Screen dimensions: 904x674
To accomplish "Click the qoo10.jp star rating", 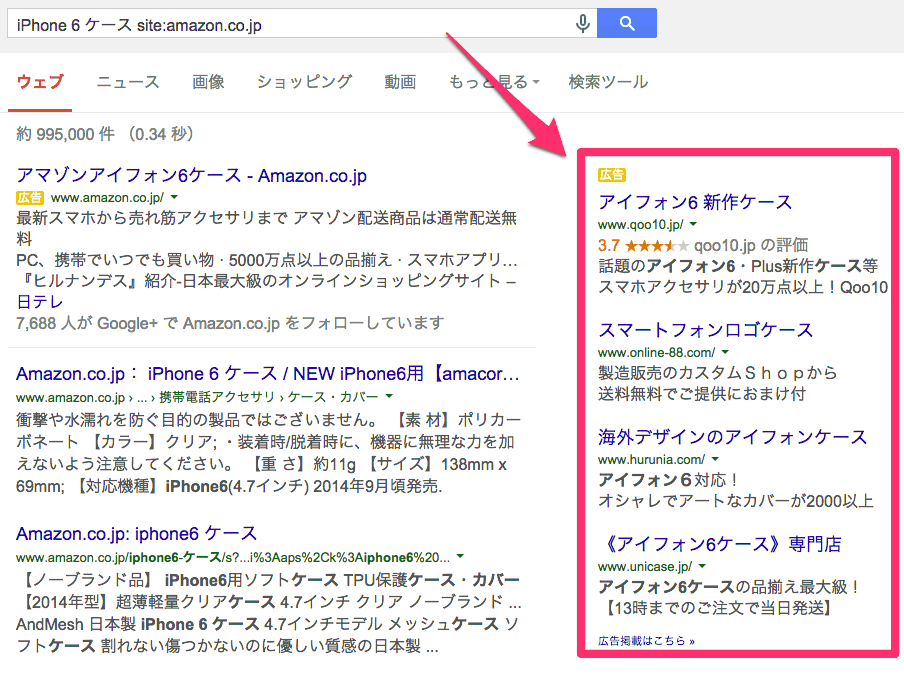I will tap(657, 246).
